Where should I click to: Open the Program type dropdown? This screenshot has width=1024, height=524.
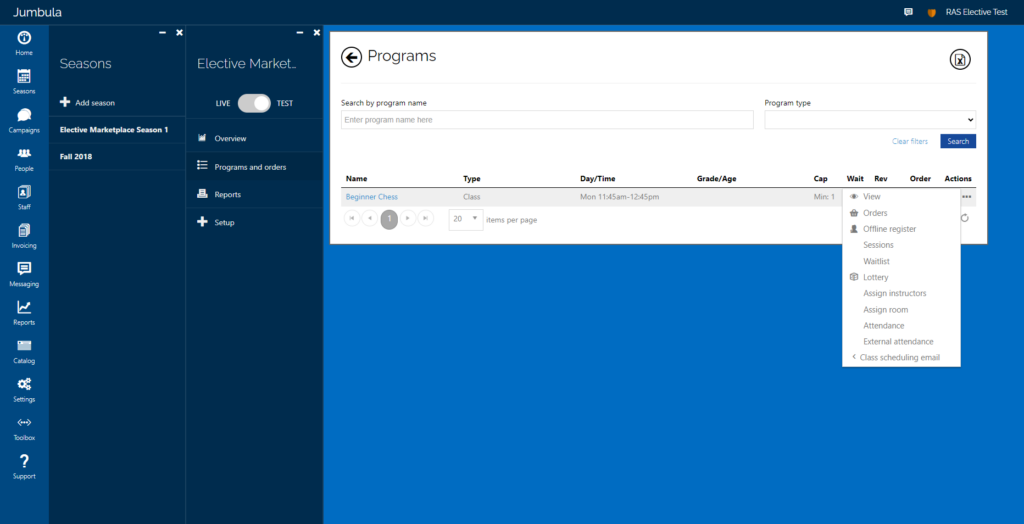[869, 120]
